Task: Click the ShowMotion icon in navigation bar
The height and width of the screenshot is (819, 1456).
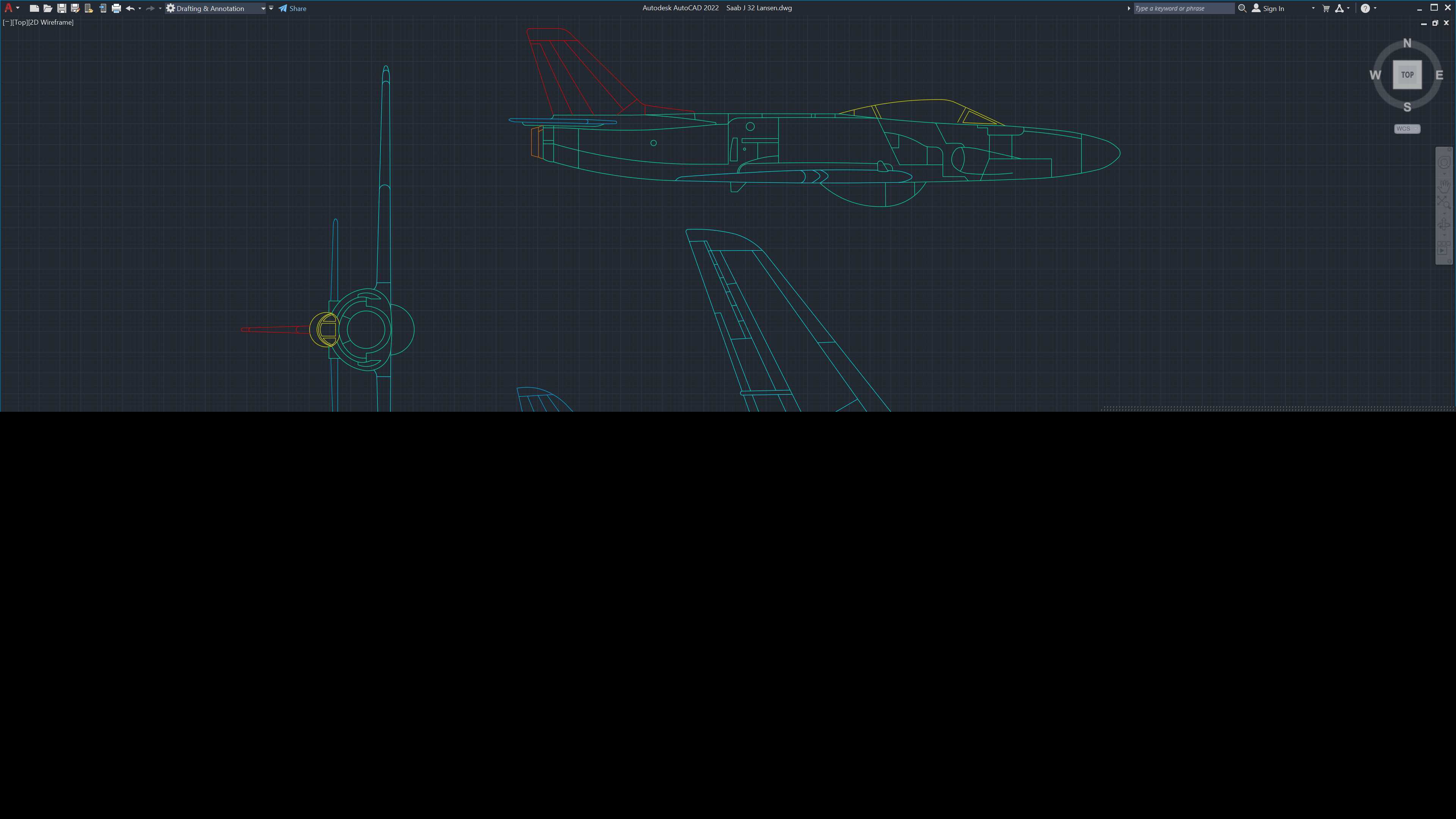Action: 1443,248
